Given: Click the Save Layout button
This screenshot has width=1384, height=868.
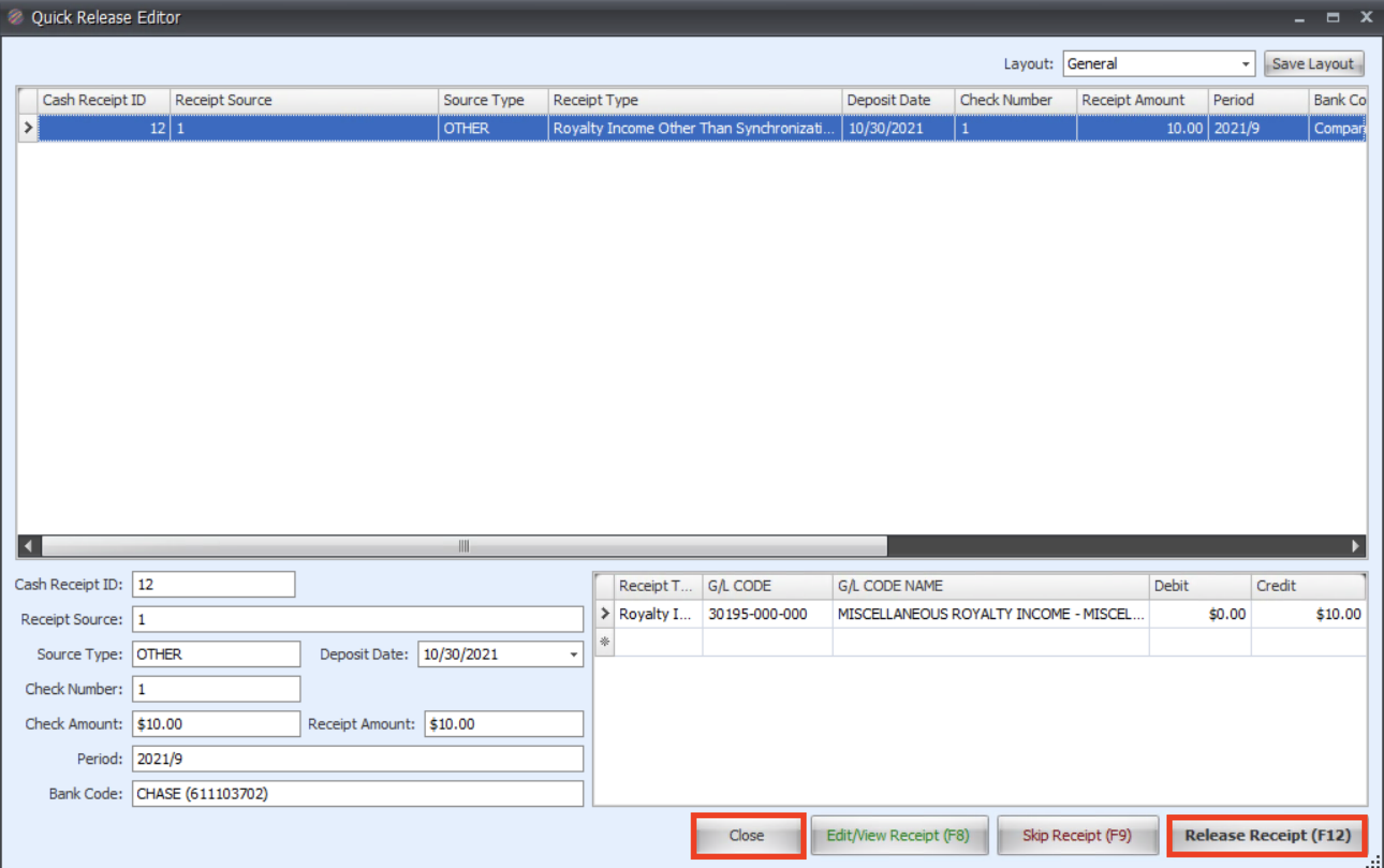Looking at the screenshot, I should [x=1313, y=64].
